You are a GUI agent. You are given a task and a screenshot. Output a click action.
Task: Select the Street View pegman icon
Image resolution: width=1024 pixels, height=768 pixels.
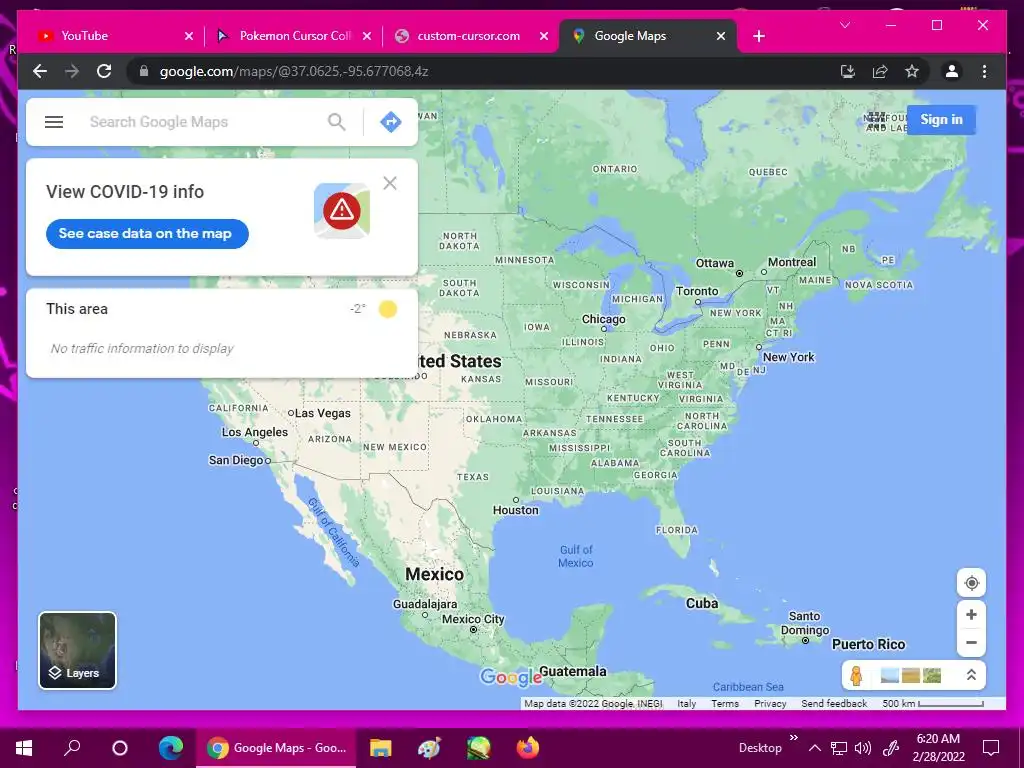tap(856, 676)
